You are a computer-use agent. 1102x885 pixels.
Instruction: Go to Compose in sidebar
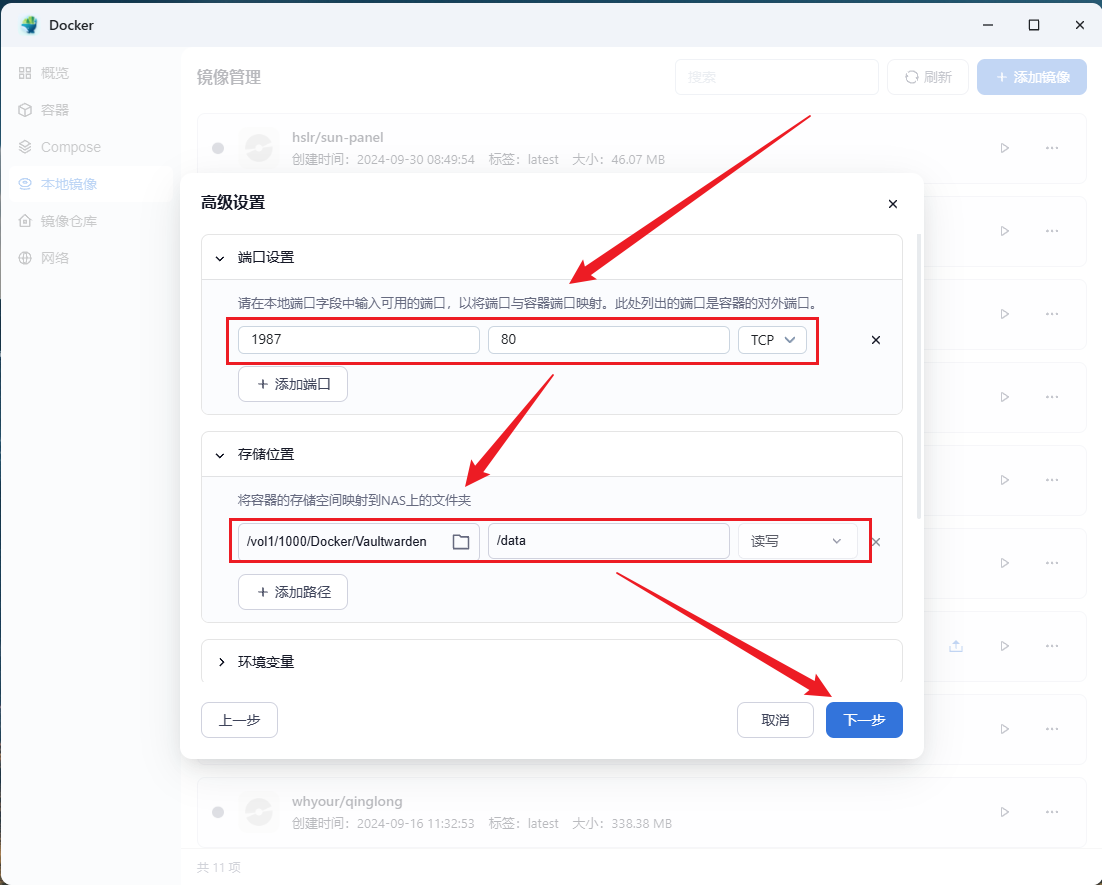click(x=70, y=147)
